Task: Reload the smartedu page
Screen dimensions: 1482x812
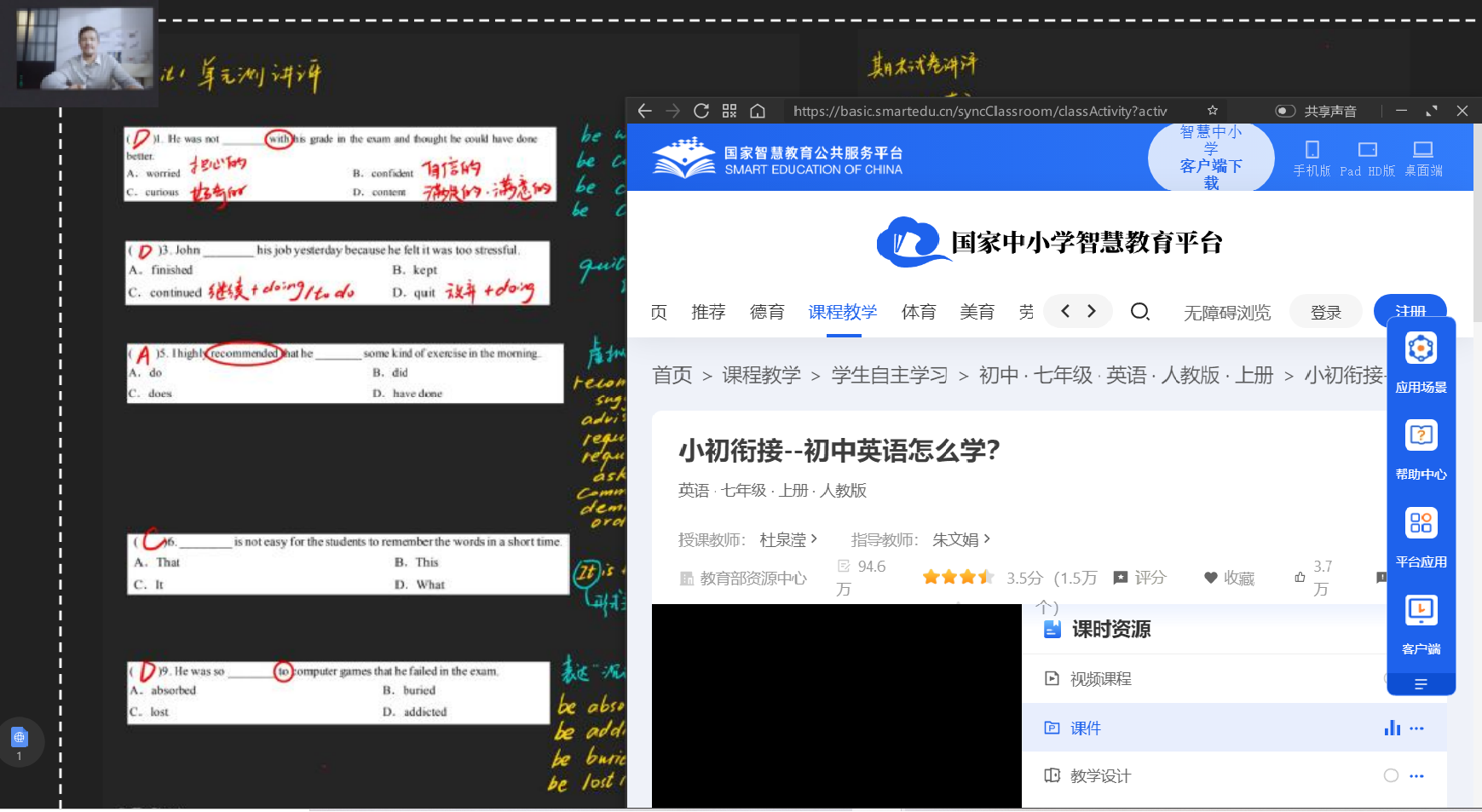Action: tap(701, 111)
